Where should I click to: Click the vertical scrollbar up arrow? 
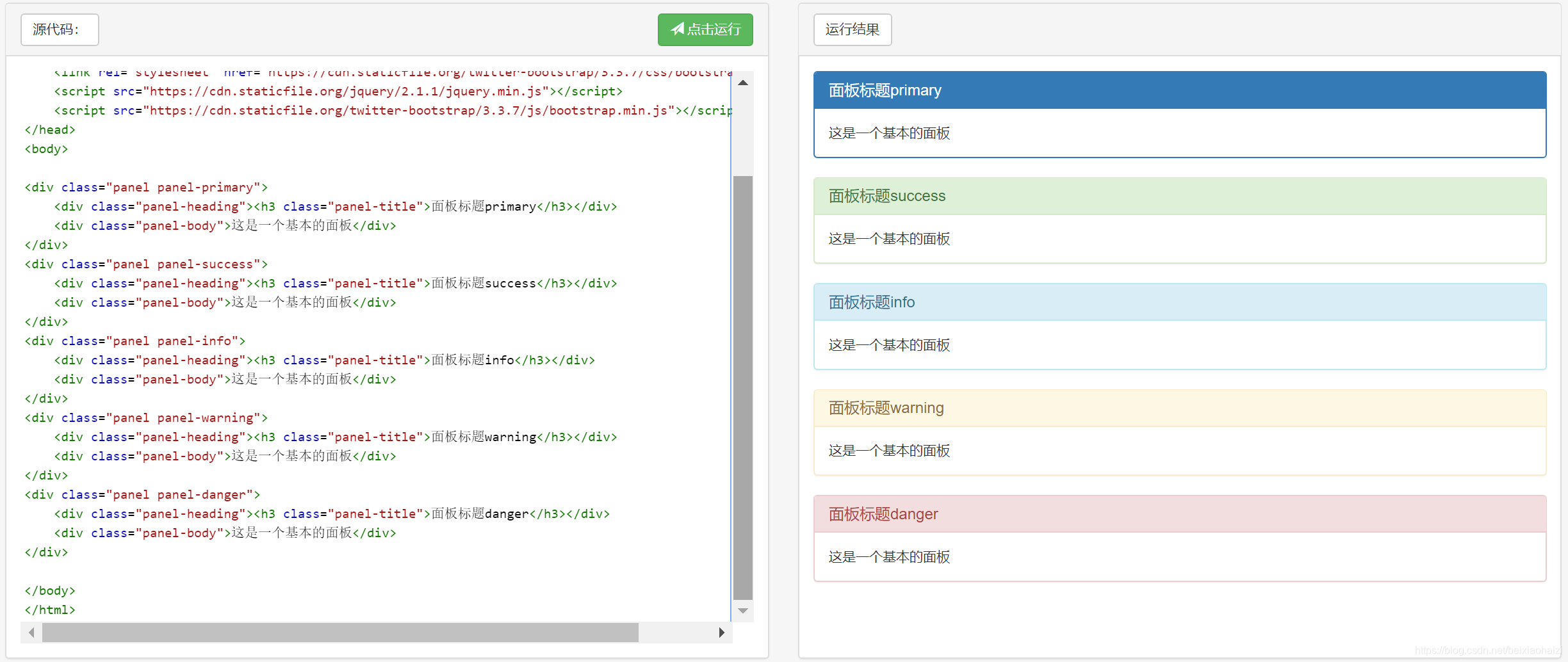click(x=743, y=82)
